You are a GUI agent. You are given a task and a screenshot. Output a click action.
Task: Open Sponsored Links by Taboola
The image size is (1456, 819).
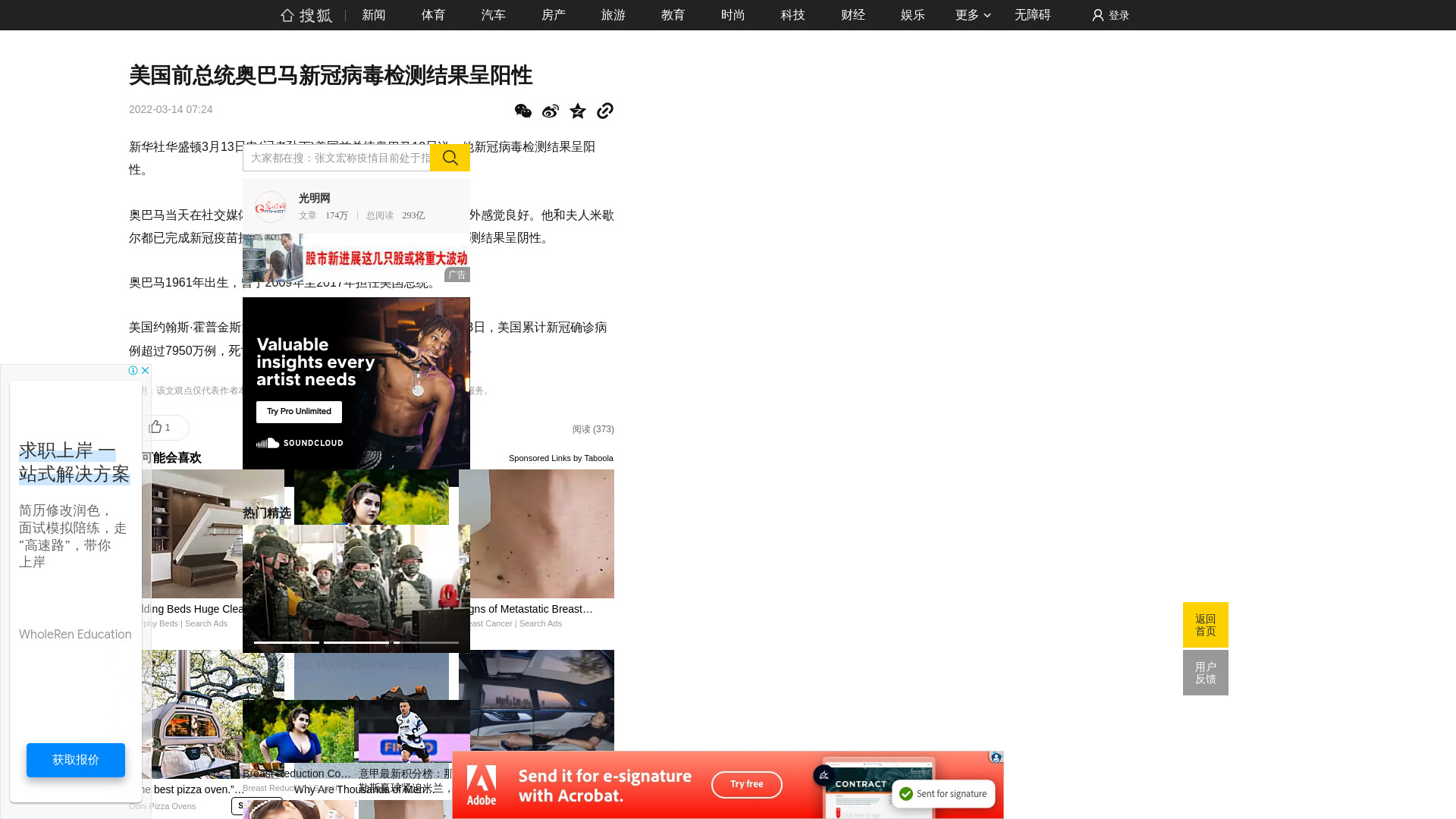point(561,458)
